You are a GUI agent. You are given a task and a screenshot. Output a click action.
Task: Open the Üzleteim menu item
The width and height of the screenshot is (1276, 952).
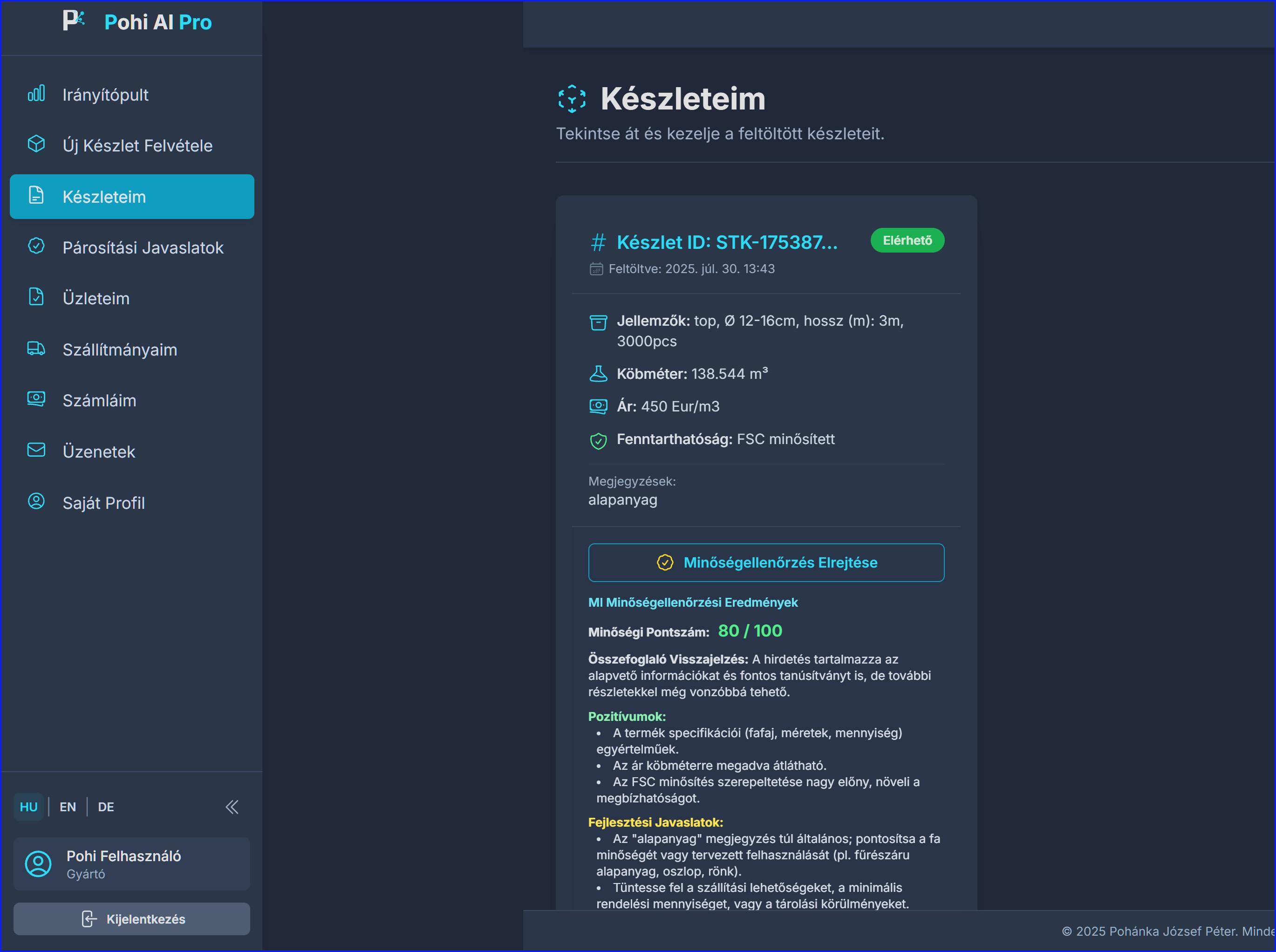[x=96, y=299]
